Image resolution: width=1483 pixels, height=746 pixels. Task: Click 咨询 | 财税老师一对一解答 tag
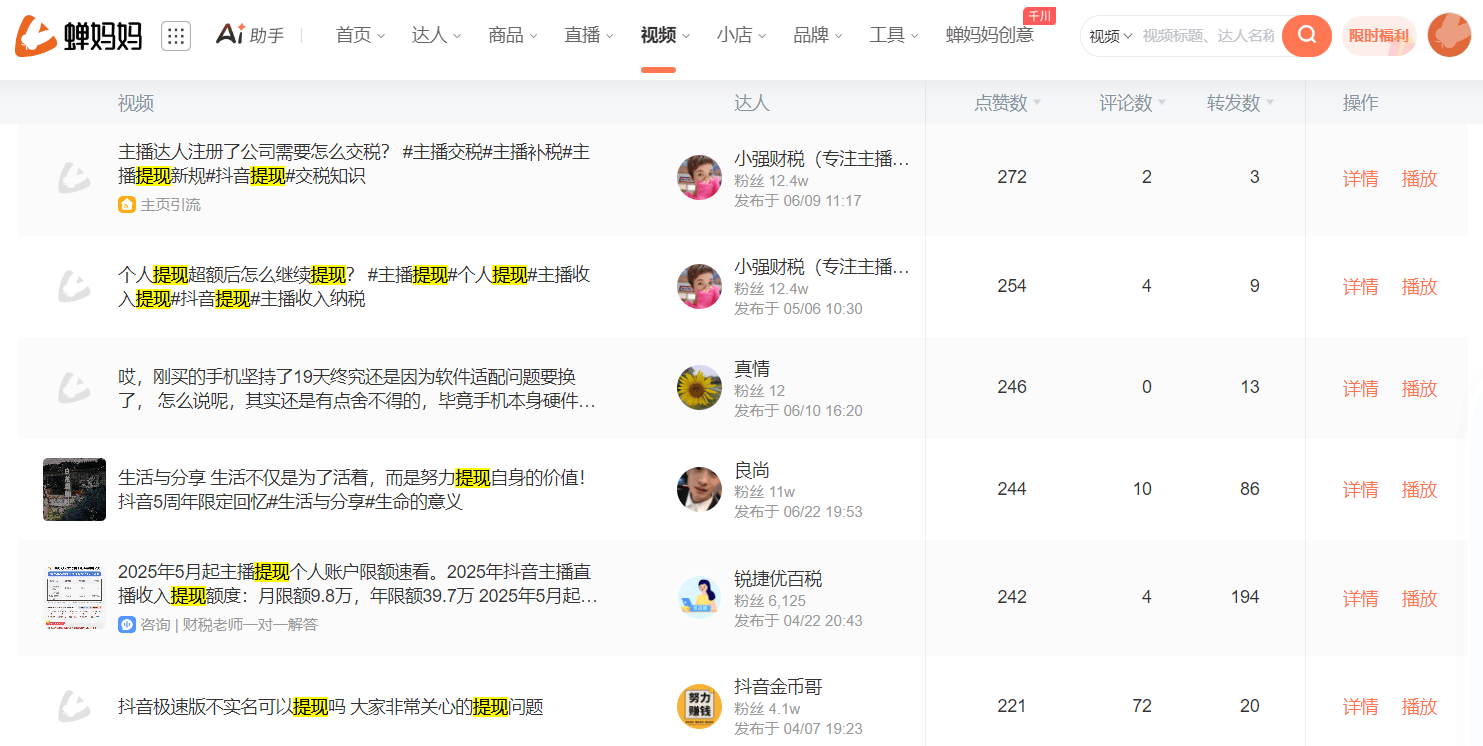coord(218,625)
